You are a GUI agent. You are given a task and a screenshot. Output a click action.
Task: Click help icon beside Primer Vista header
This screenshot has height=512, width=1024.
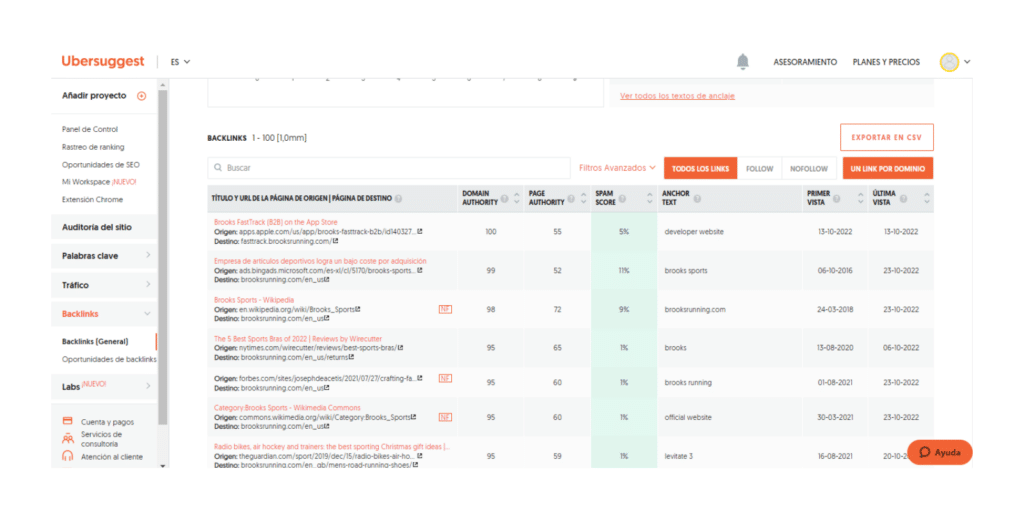(837, 199)
